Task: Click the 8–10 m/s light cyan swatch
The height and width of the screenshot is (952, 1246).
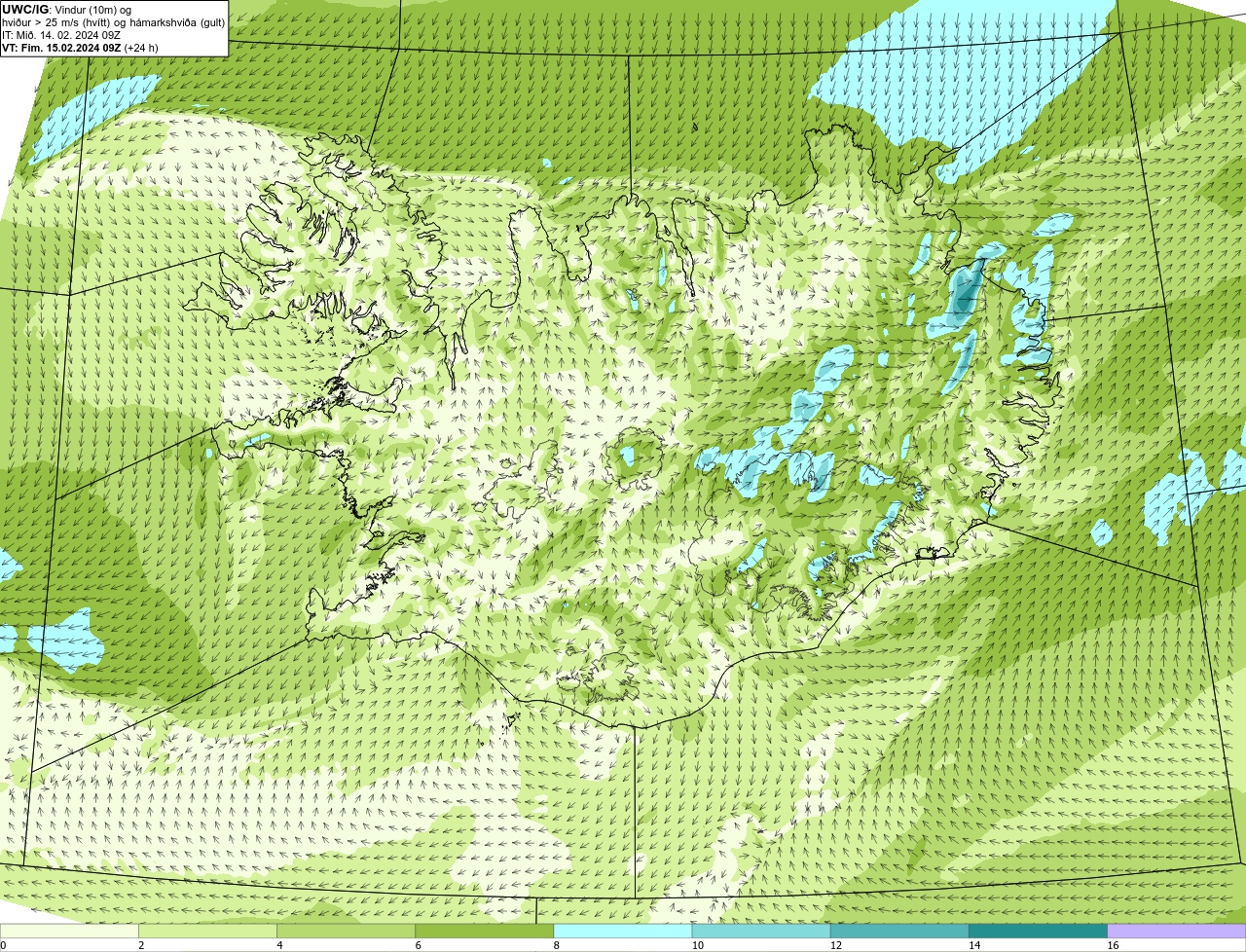Action: pyautogui.click(x=622, y=932)
